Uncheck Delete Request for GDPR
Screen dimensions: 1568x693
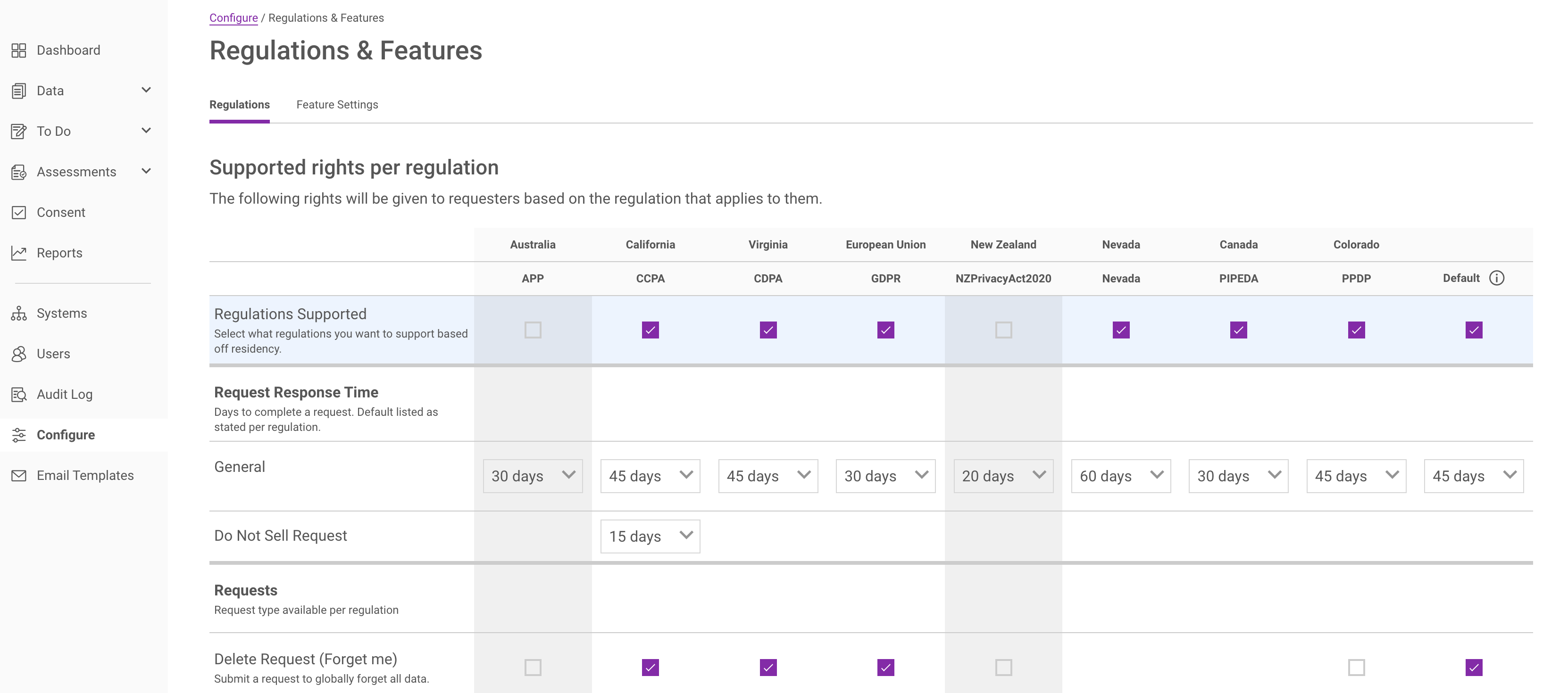(885, 668)
